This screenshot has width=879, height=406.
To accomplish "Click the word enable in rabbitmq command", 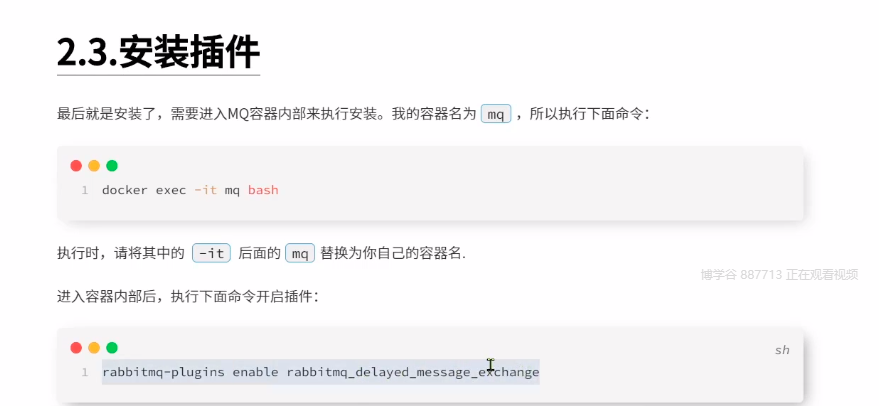I will [256, 372].
